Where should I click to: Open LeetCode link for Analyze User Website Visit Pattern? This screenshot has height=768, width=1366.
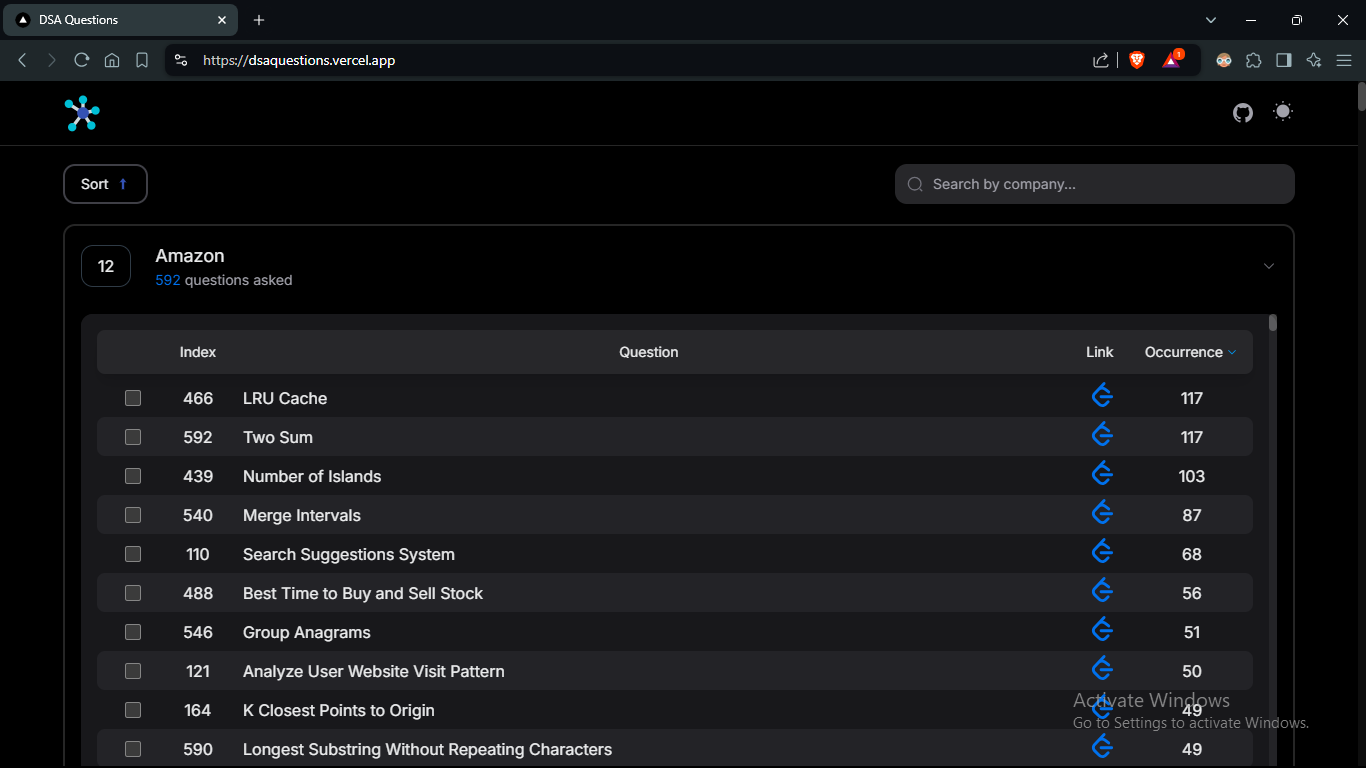click(x=1102, y=669)
